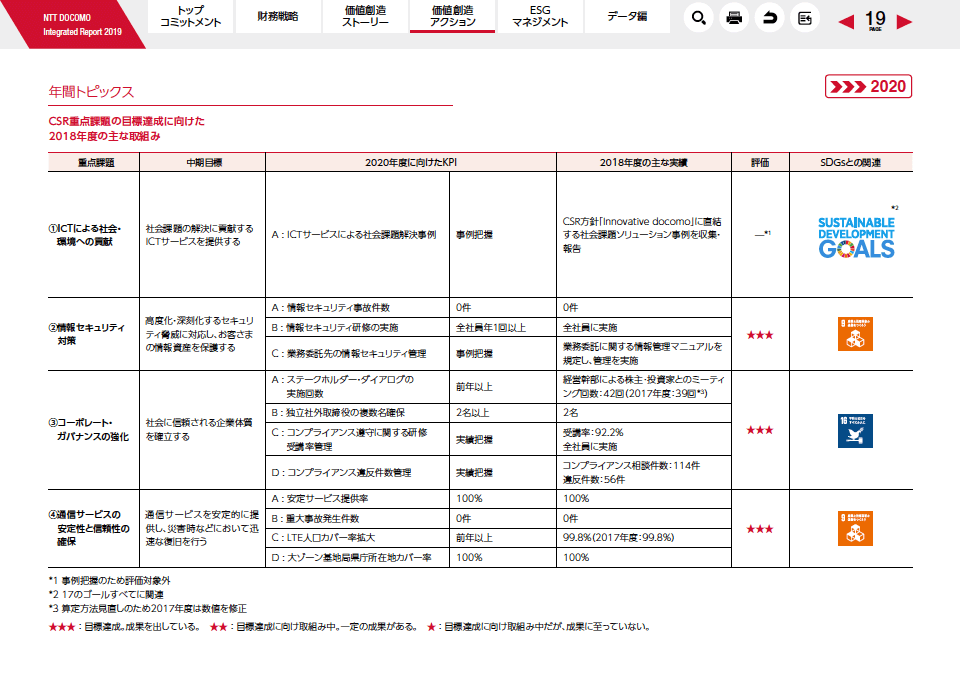Open the ESGマネジメント tab
This screenshot has width=960, height=679.
pyautogui.click(x=540, y=17)
